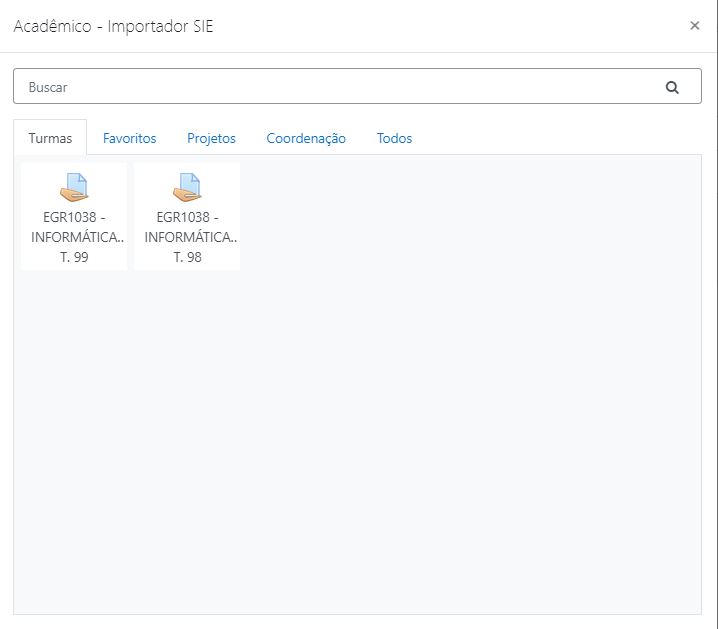The image size is (718, 629).
Task: Click the magnifying glass search icon
Action: coord(672,87)
